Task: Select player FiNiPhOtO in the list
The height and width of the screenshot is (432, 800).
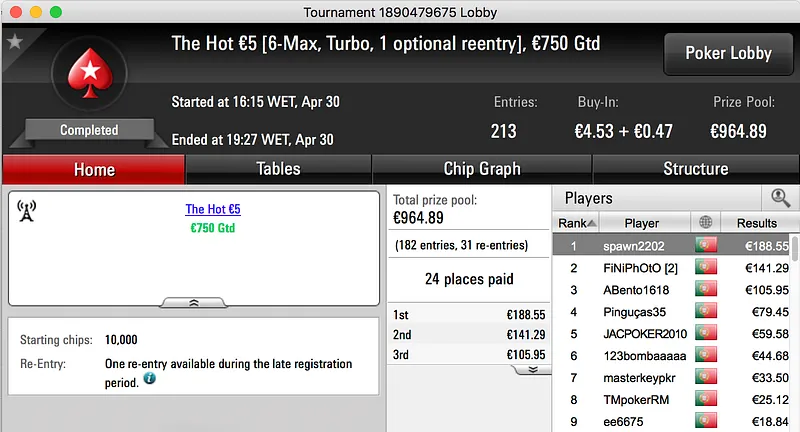Action: [641, 268]
